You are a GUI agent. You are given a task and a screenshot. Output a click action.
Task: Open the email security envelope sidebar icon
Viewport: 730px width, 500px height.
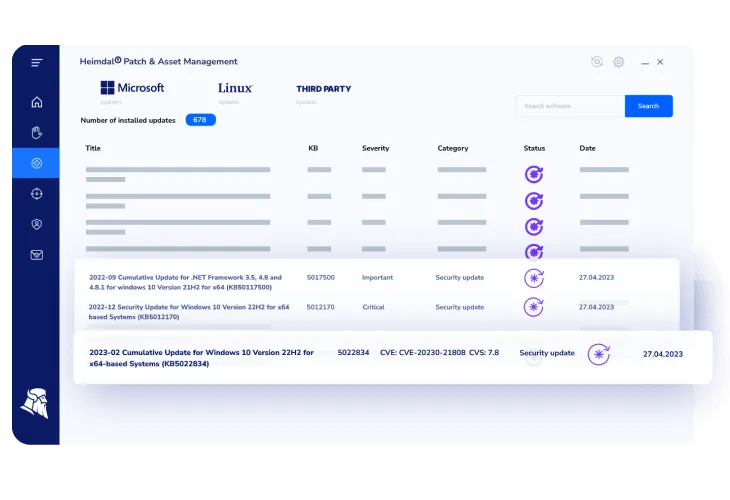click(x=37, y=255)
